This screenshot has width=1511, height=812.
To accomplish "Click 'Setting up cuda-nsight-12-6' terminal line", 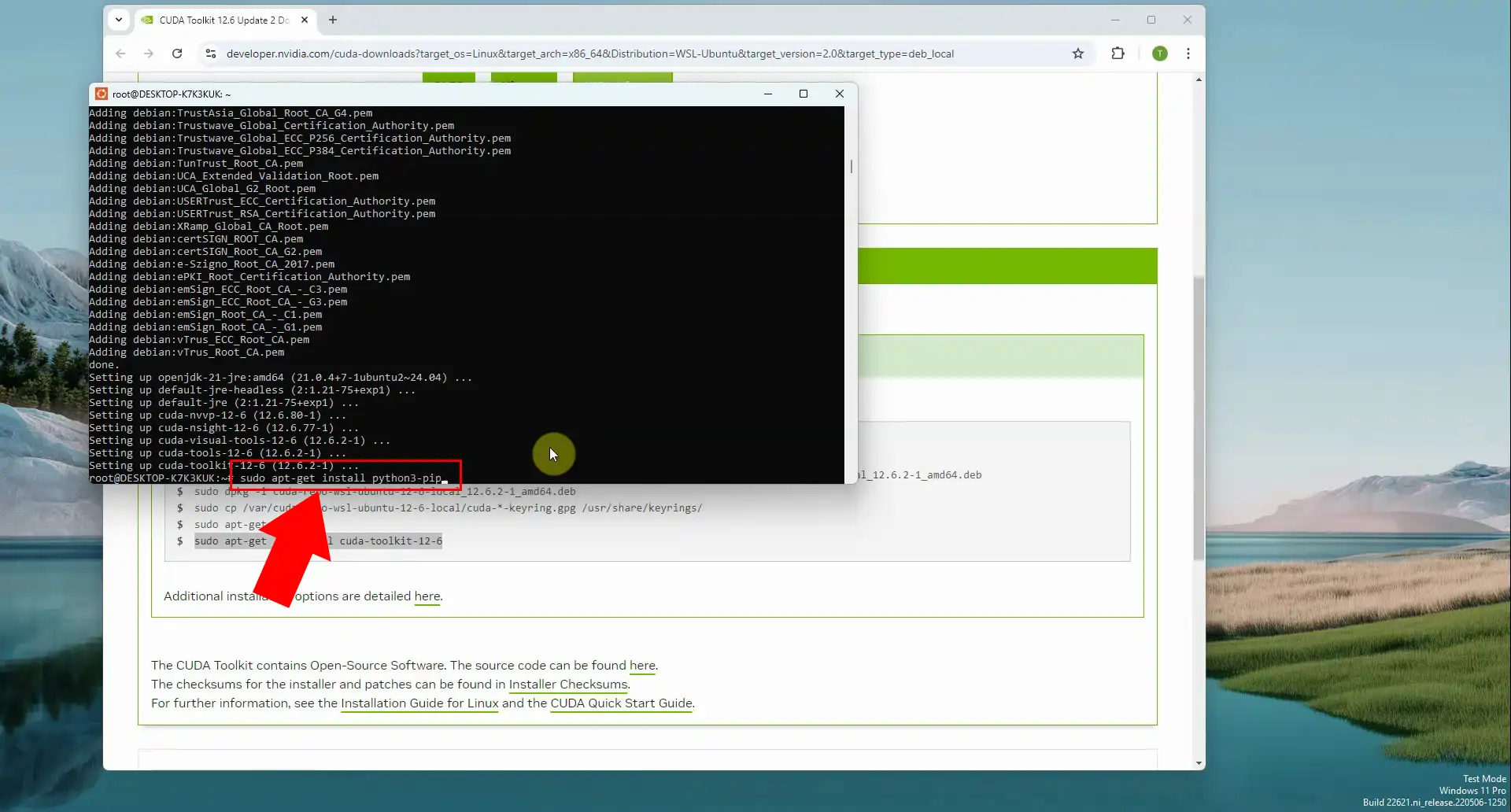I will [x=224, y=428].
